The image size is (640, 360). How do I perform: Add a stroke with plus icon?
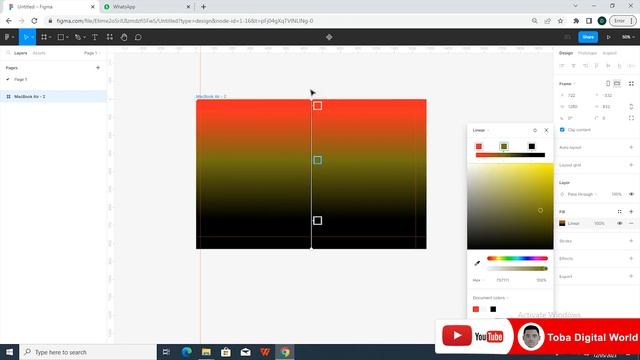coord(631,241)
